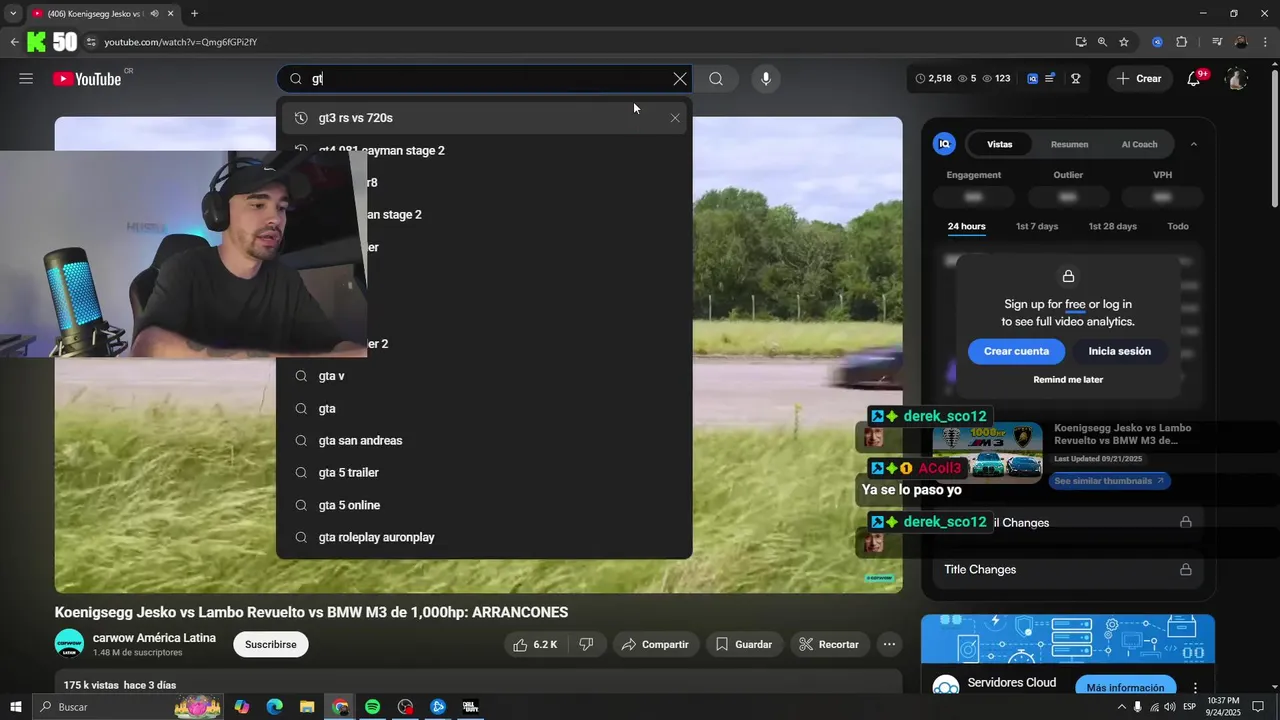The height and width of the screenshot is (720, 1280).
Task: Open carwow América Latina channel avatar
Action: pos(69,644)
